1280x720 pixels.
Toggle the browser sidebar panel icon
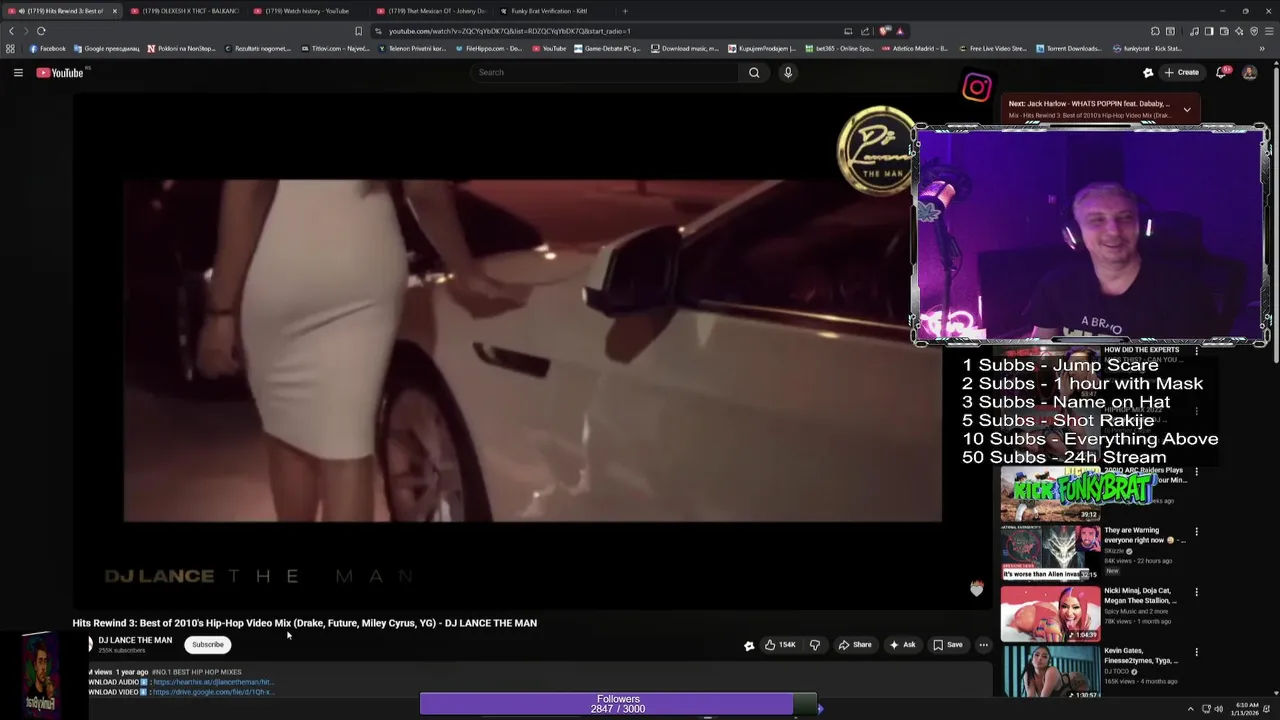(1208, 31)
